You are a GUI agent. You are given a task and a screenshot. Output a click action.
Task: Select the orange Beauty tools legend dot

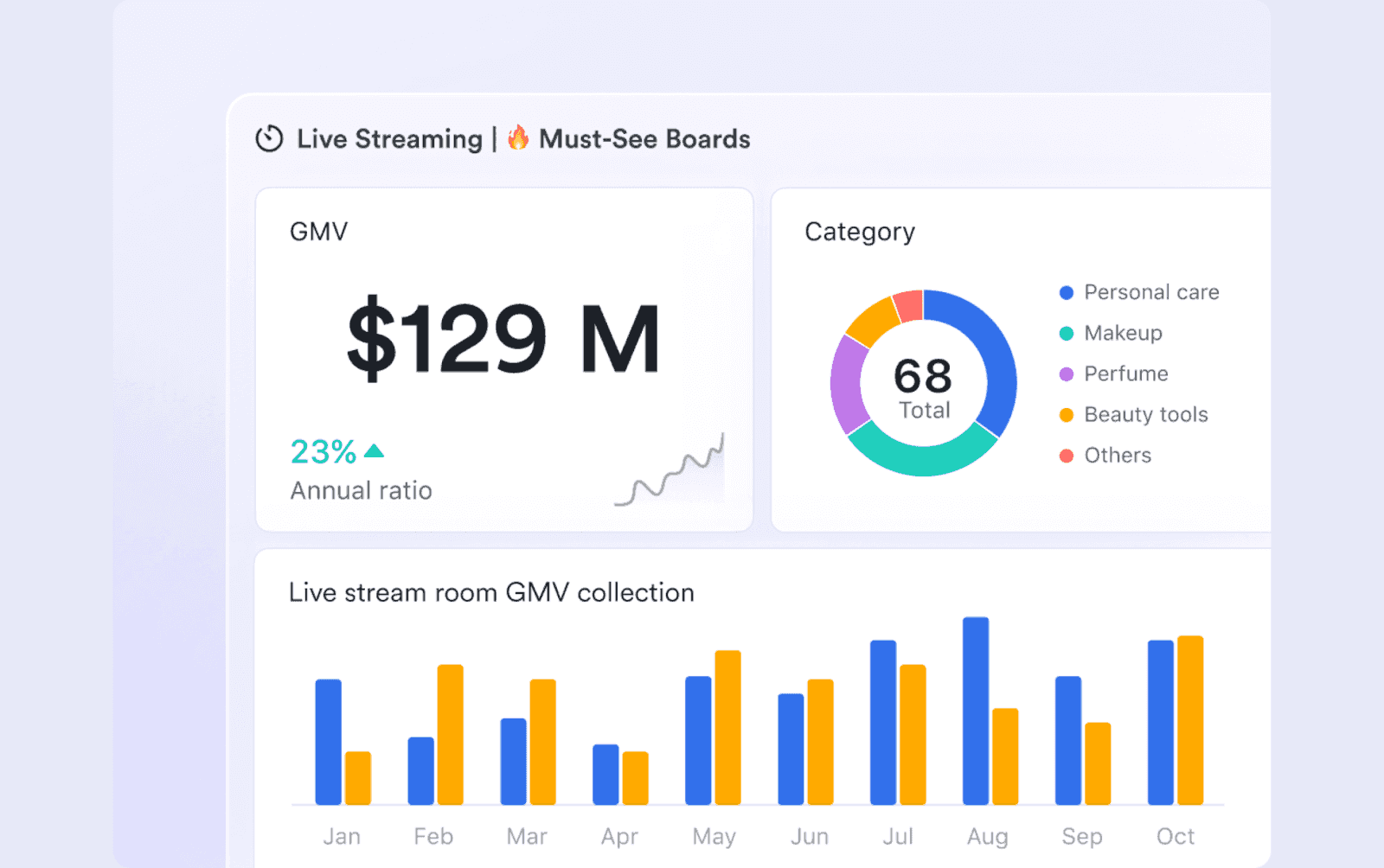point(1065,414)
